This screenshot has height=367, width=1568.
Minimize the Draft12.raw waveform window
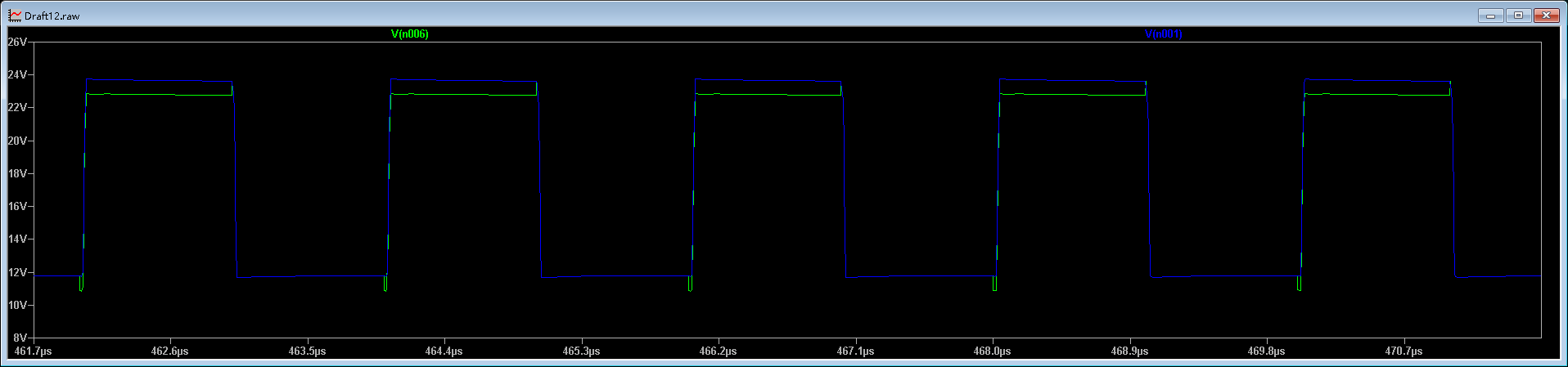point(1490,16)
